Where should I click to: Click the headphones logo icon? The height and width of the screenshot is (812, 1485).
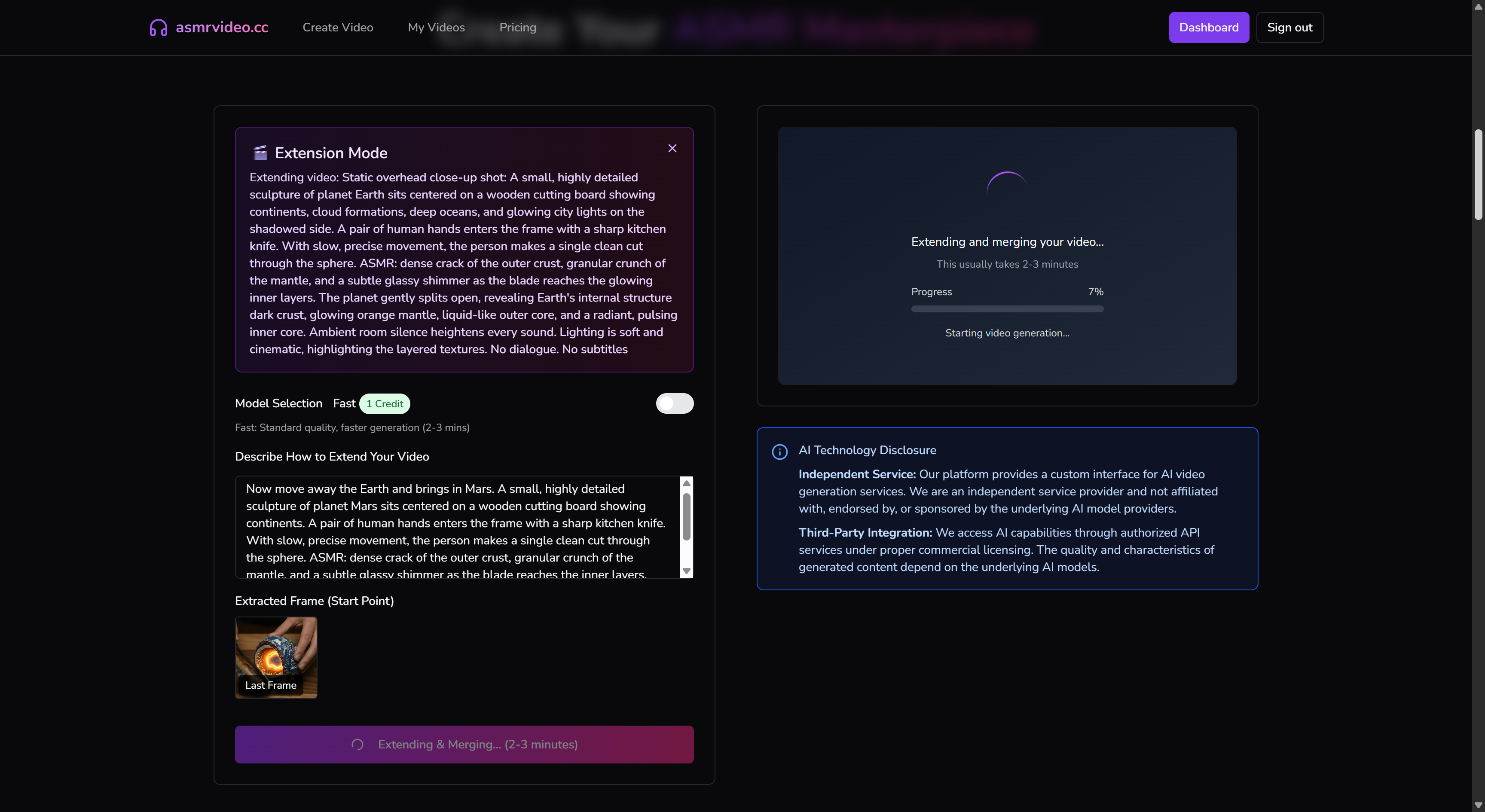coord(159,27)
